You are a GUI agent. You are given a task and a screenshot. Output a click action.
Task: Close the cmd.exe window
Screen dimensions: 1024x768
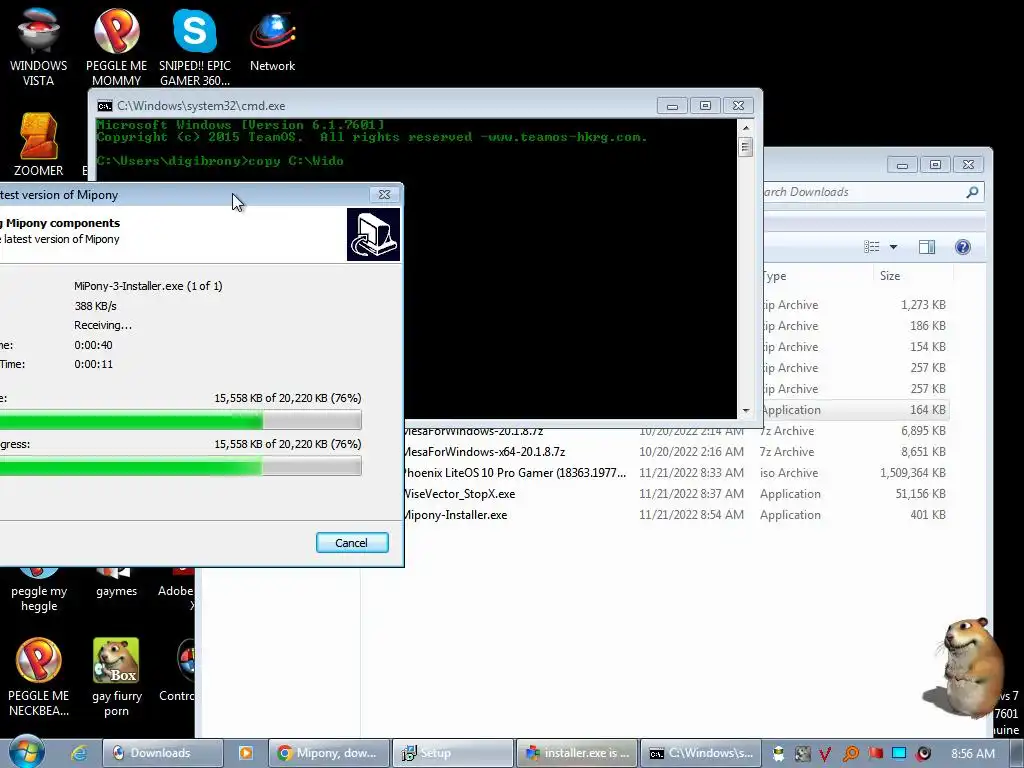[738, 106]
